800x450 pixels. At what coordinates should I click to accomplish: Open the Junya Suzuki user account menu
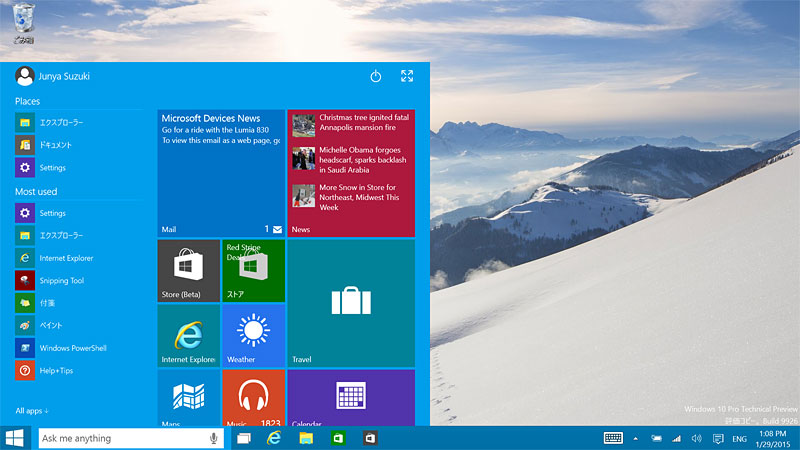point(53,76)
